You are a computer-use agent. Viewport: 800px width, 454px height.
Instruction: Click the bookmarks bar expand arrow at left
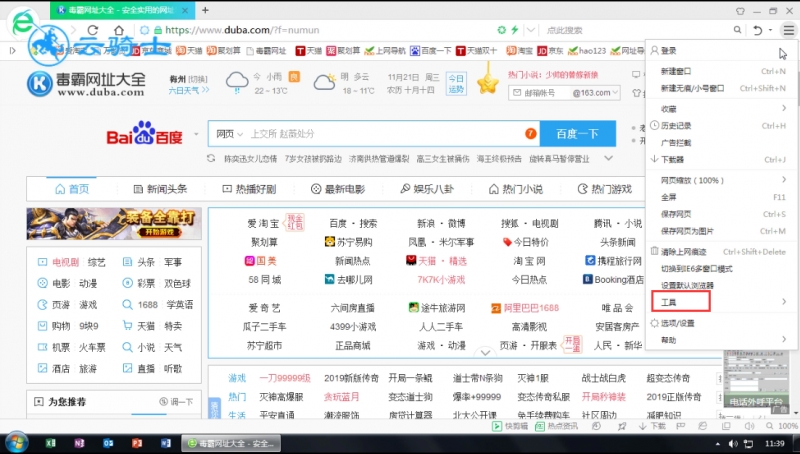coord(13,51)
